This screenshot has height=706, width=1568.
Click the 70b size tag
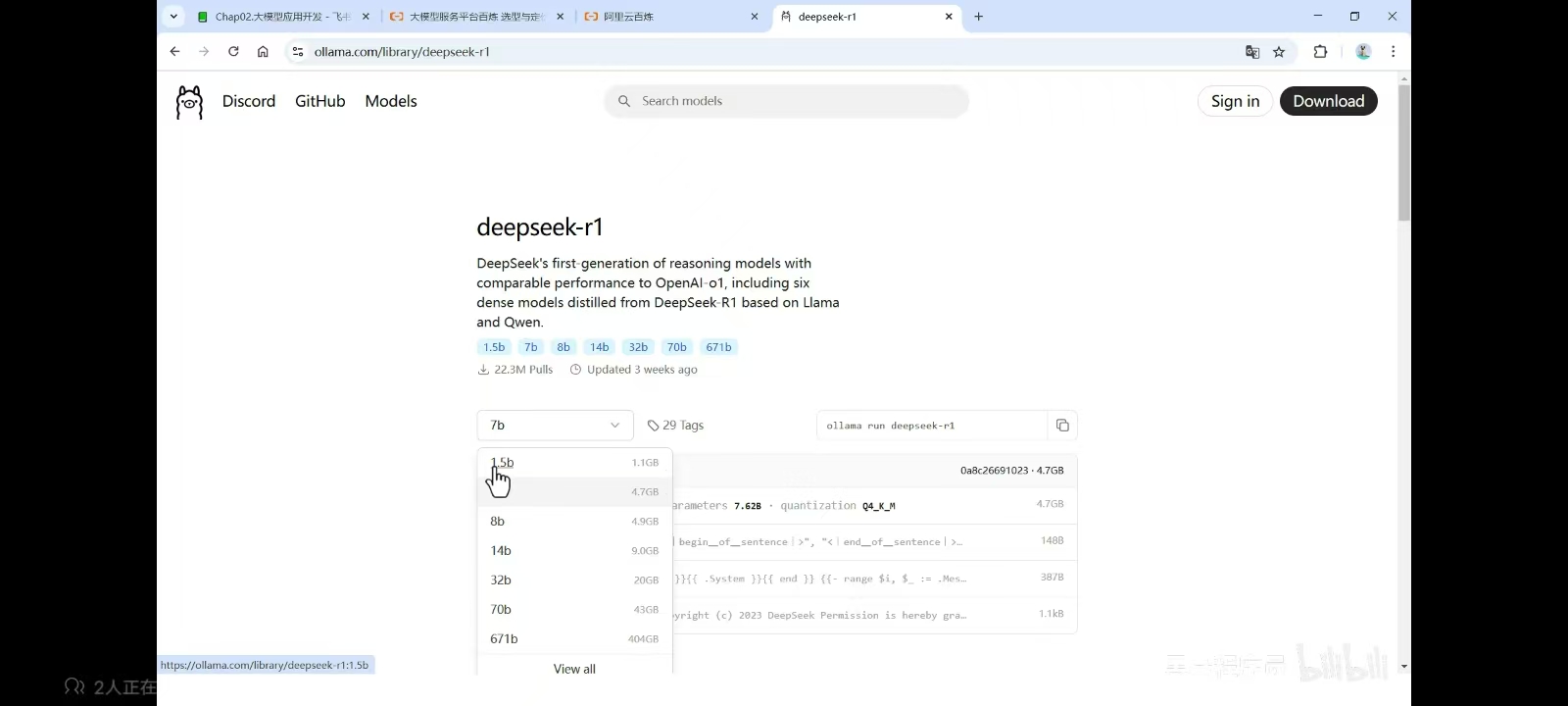coord(676,347)
